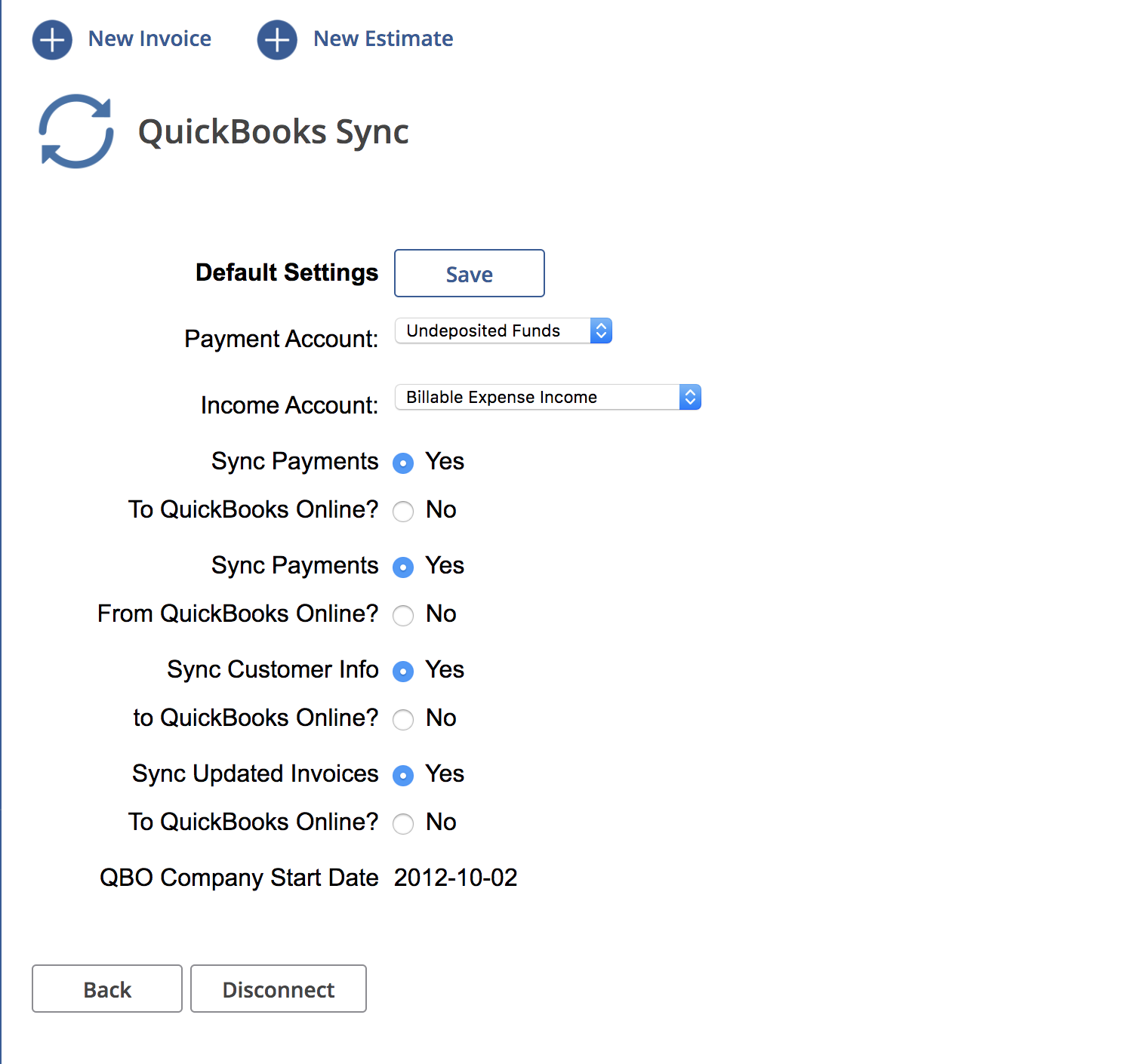Open New Estimate link
1146x1064 pixels.
383,39
